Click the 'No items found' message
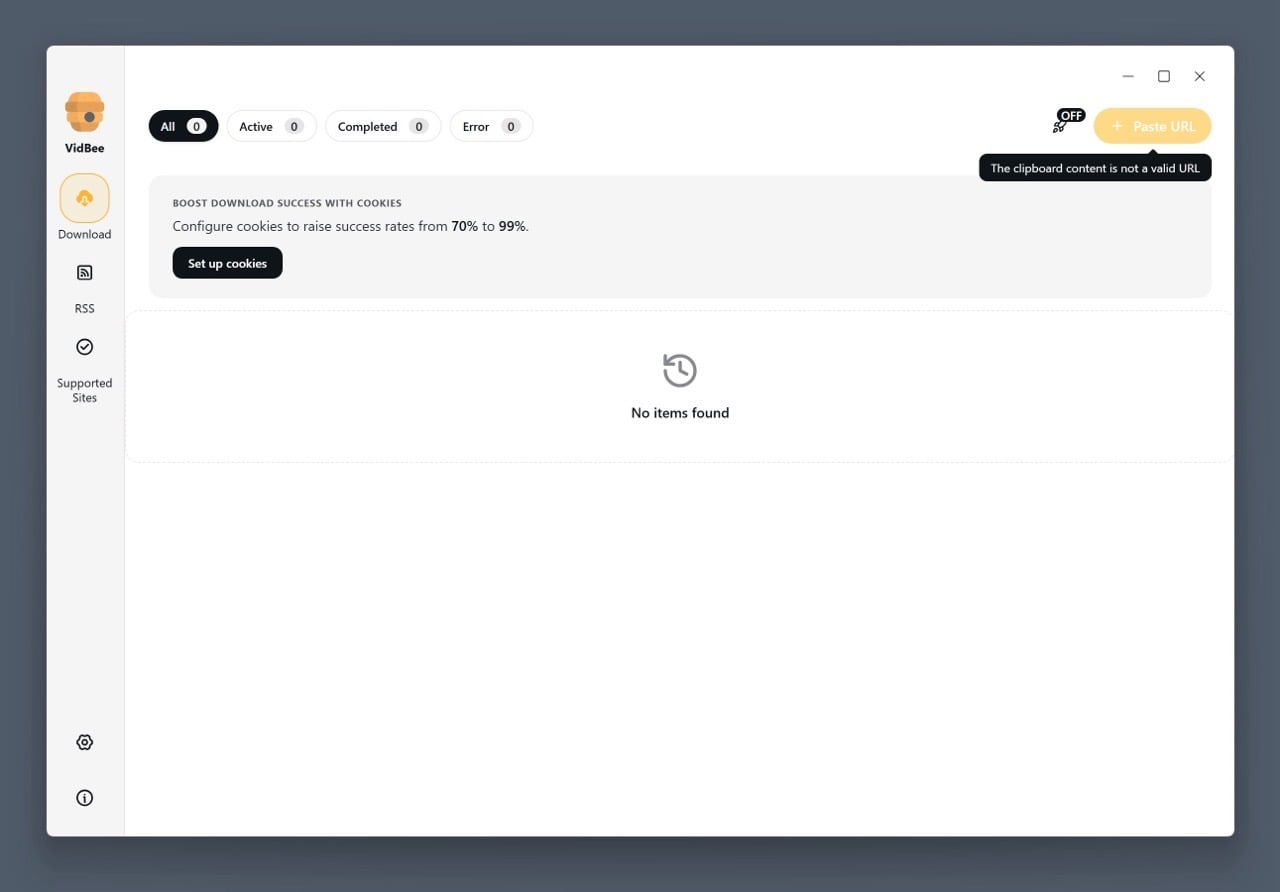Viewport: 1280px width, 892px height. (679, 413)
